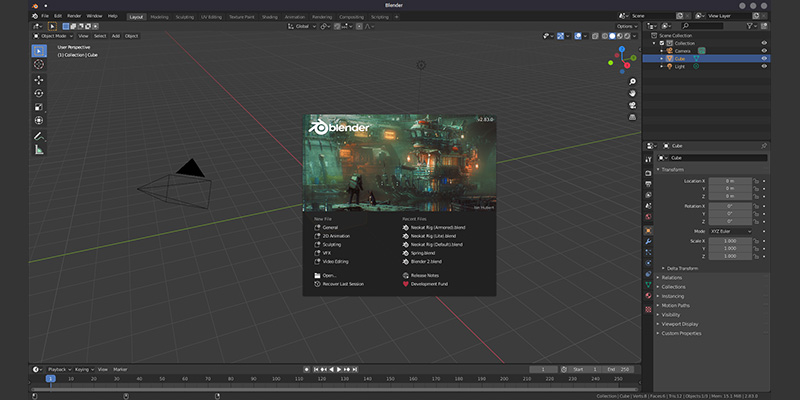Toggle auto keying record button
This screenshot has width=800, height=400.
pyautogui.click(x=307, y=369)
